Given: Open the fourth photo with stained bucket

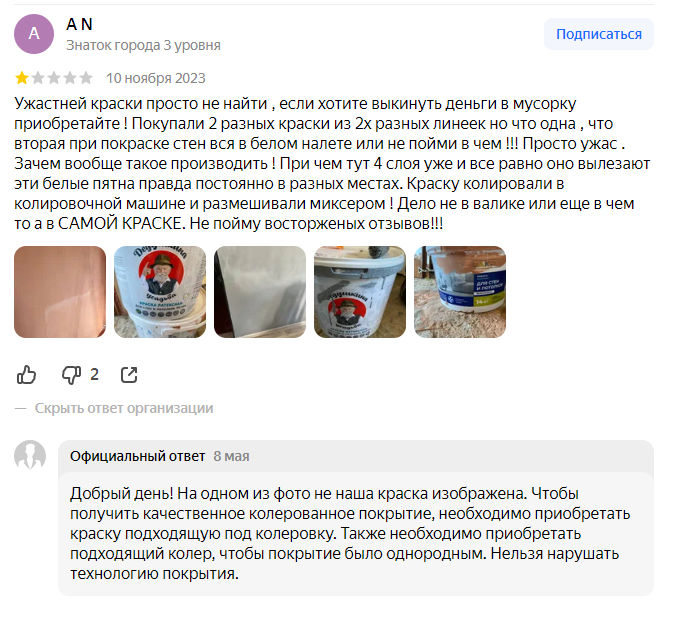Looking at the screenshot, I should (360, 292).
